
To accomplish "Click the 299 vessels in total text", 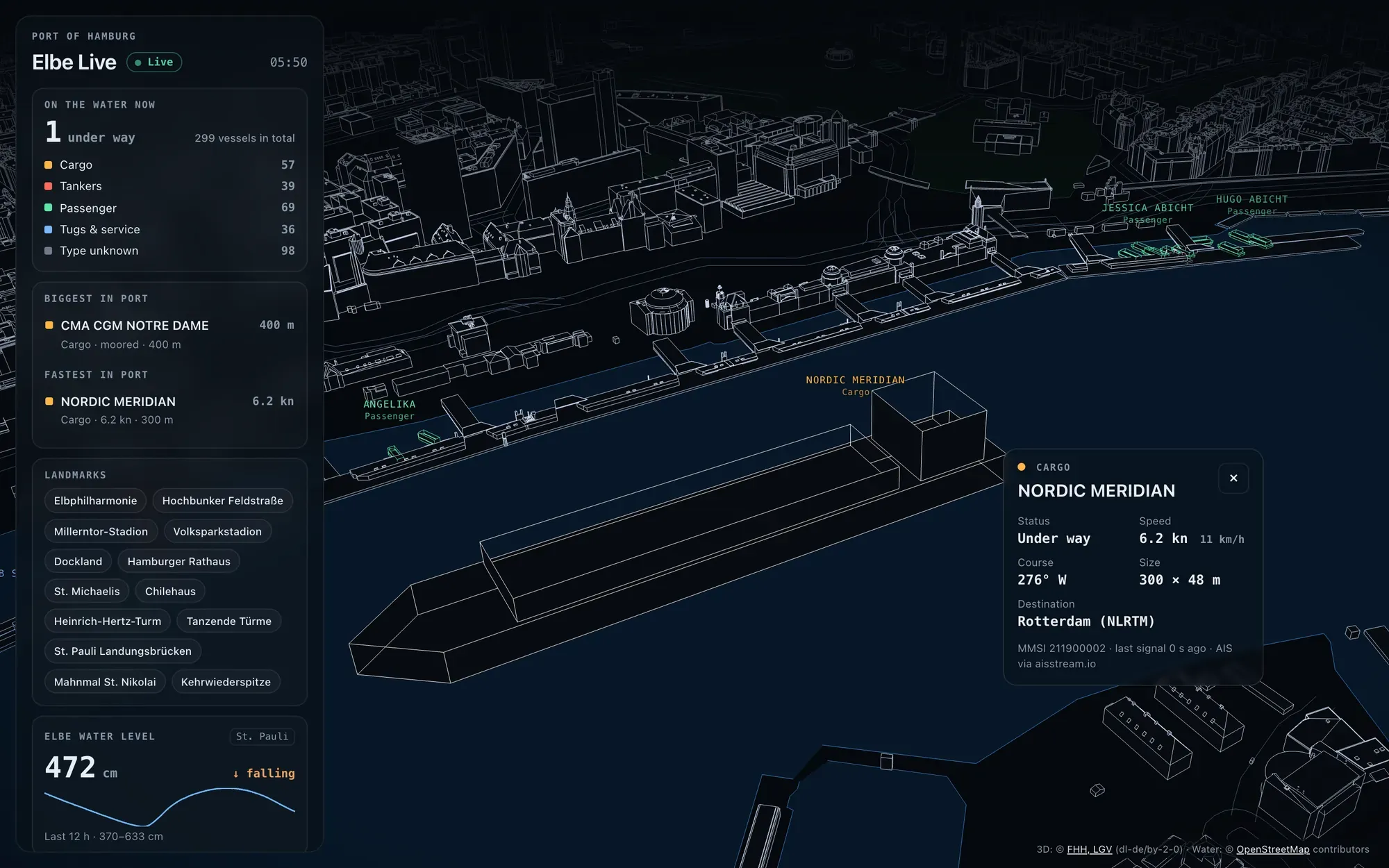I will [244, 138].
